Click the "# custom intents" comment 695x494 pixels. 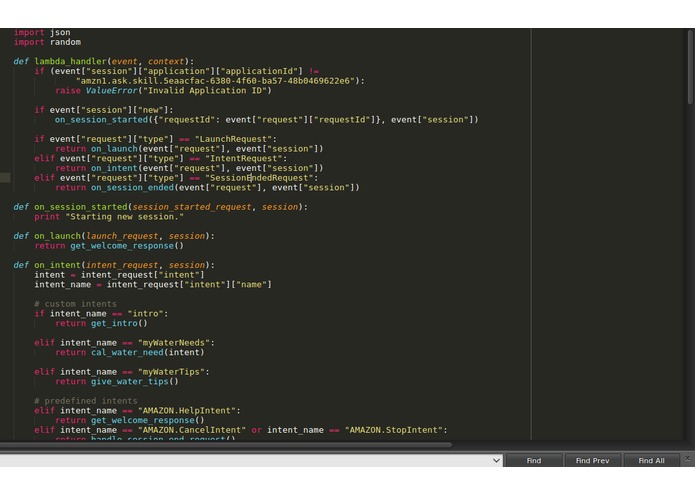pos(75,304)
